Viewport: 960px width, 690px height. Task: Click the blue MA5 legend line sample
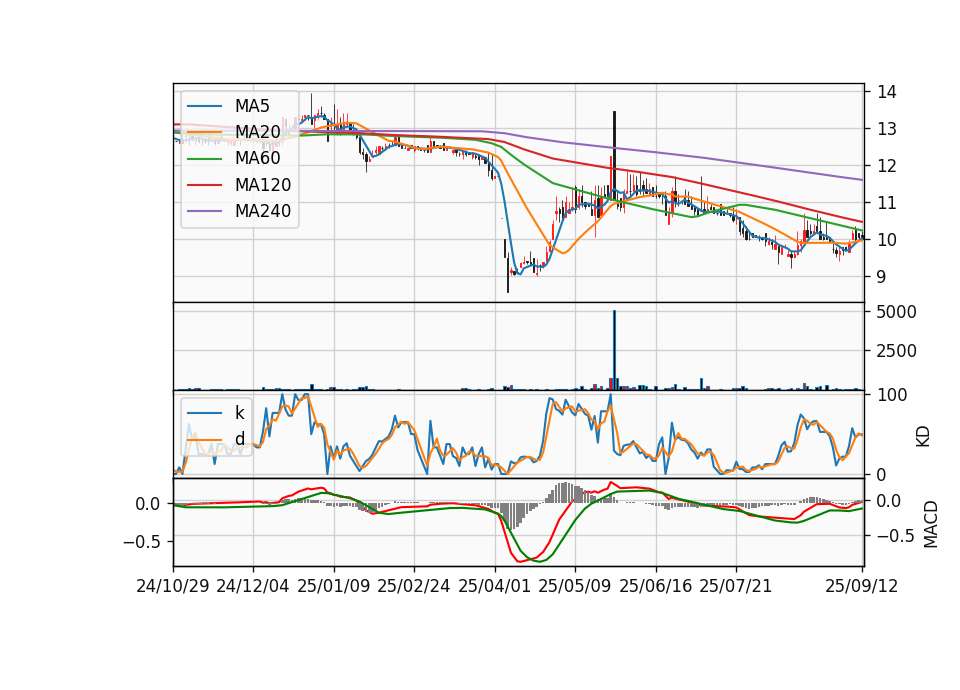(204, 106)
